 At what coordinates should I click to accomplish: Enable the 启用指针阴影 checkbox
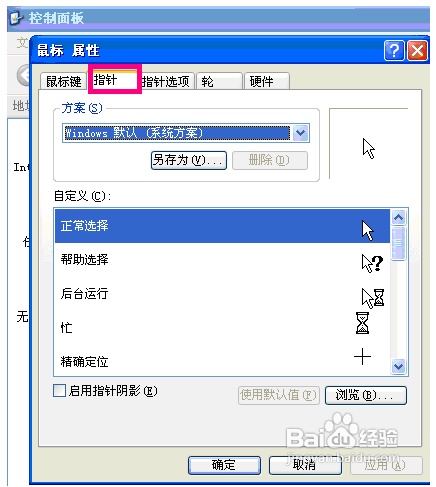pos(59,390)
